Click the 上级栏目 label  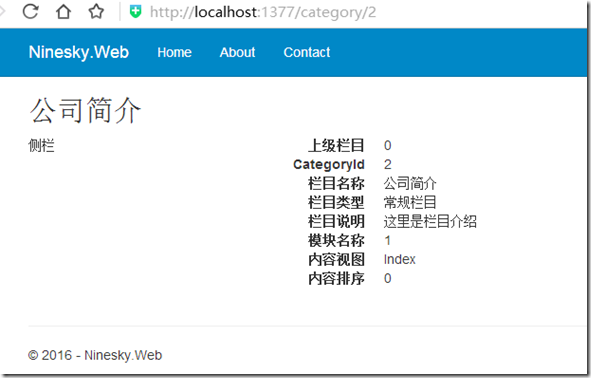pos(336,145)
